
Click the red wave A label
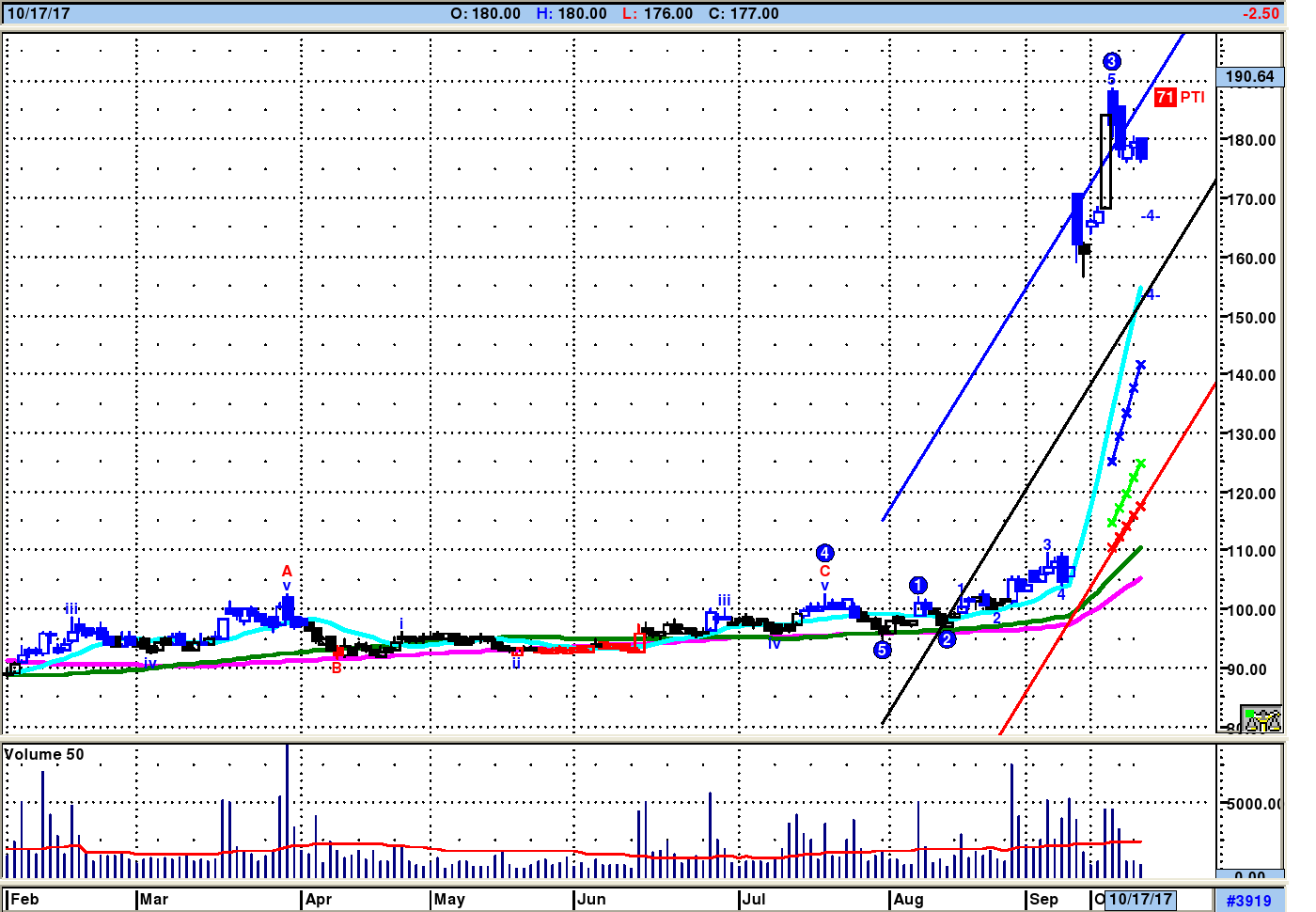coord(287,571)
